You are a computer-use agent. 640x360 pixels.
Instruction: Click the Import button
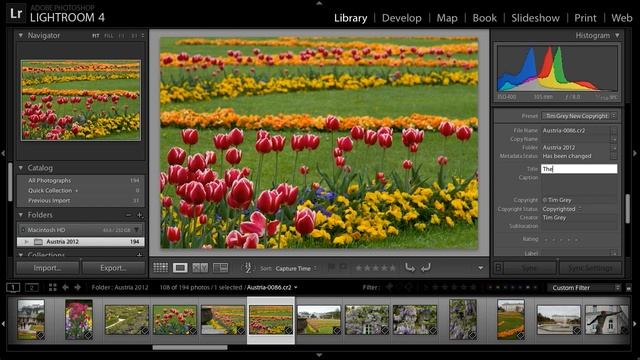(x=48, y=268)
